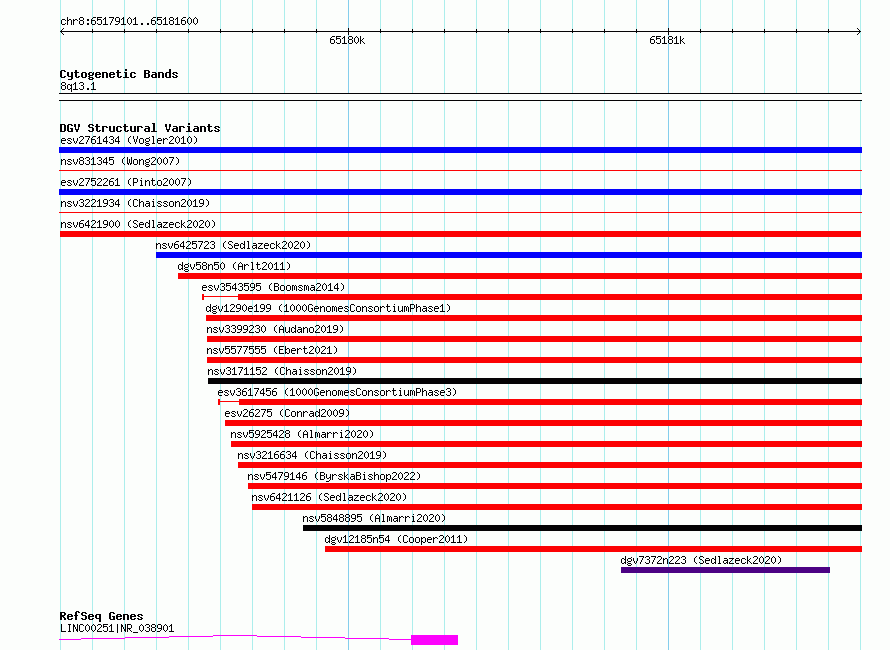The width and height of the screenshot is (890, 650).
Task: Click dgv7372n223 (Sedlazeck2020) label
Action: 701,560
